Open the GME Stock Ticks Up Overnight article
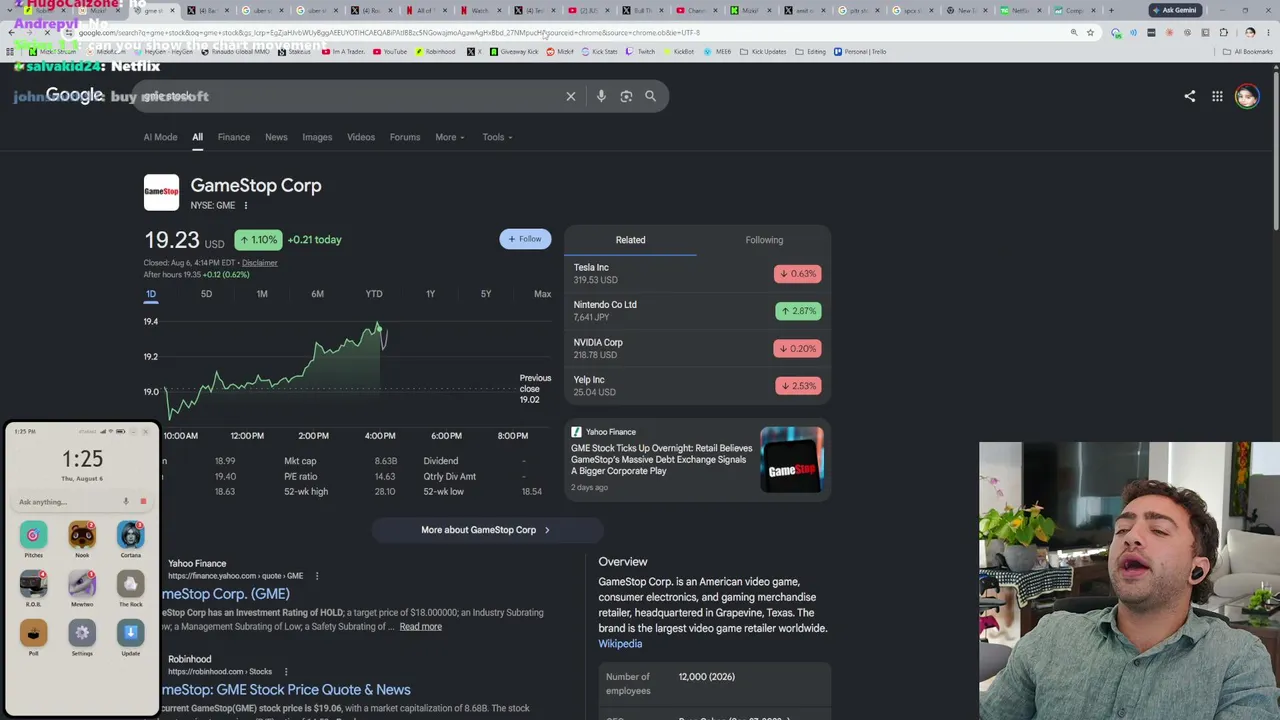This screenshot has height=720, width=1280. coord(661,459)
